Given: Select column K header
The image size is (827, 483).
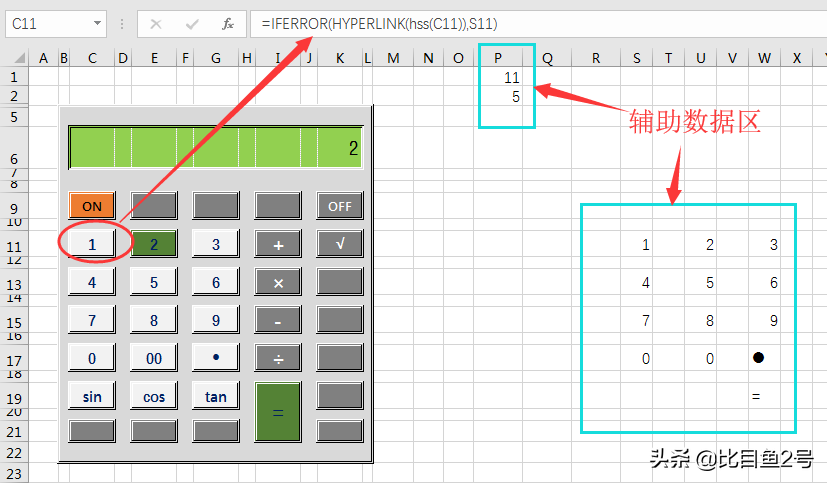Looking at the screenshot, I should pyautogui.click(x=340, y=58).
